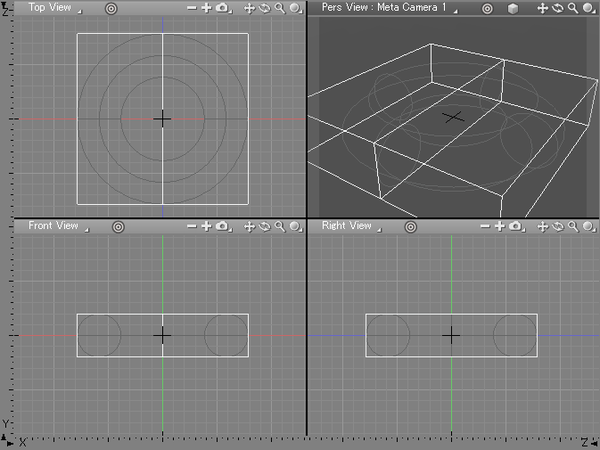600x450 pixels.
Task: Open the Pers View : Meta Camera 1 dropdown
Action: (390, 8)
